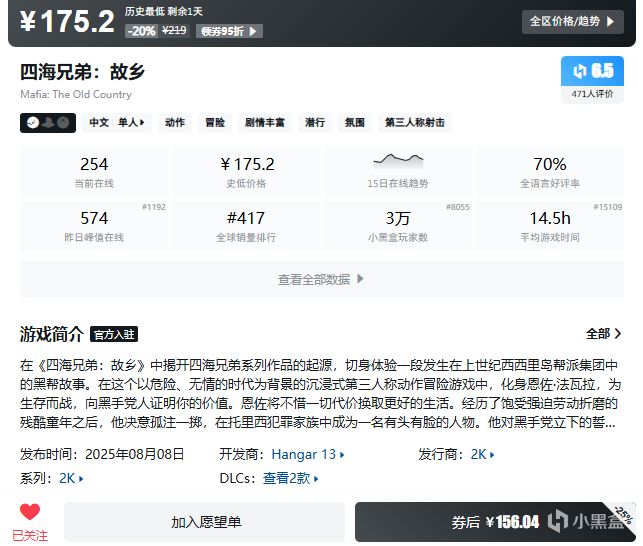Image resolution: width=643 pixels, height=546 pixels.
Task: Click the red heart followed icon
Action: (30, 512)
